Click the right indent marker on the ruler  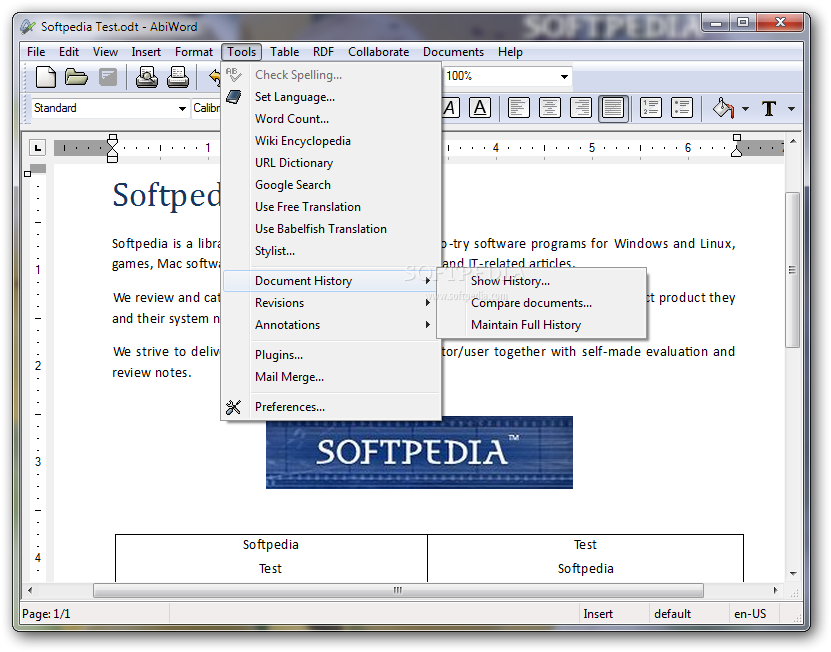point(737,146)
